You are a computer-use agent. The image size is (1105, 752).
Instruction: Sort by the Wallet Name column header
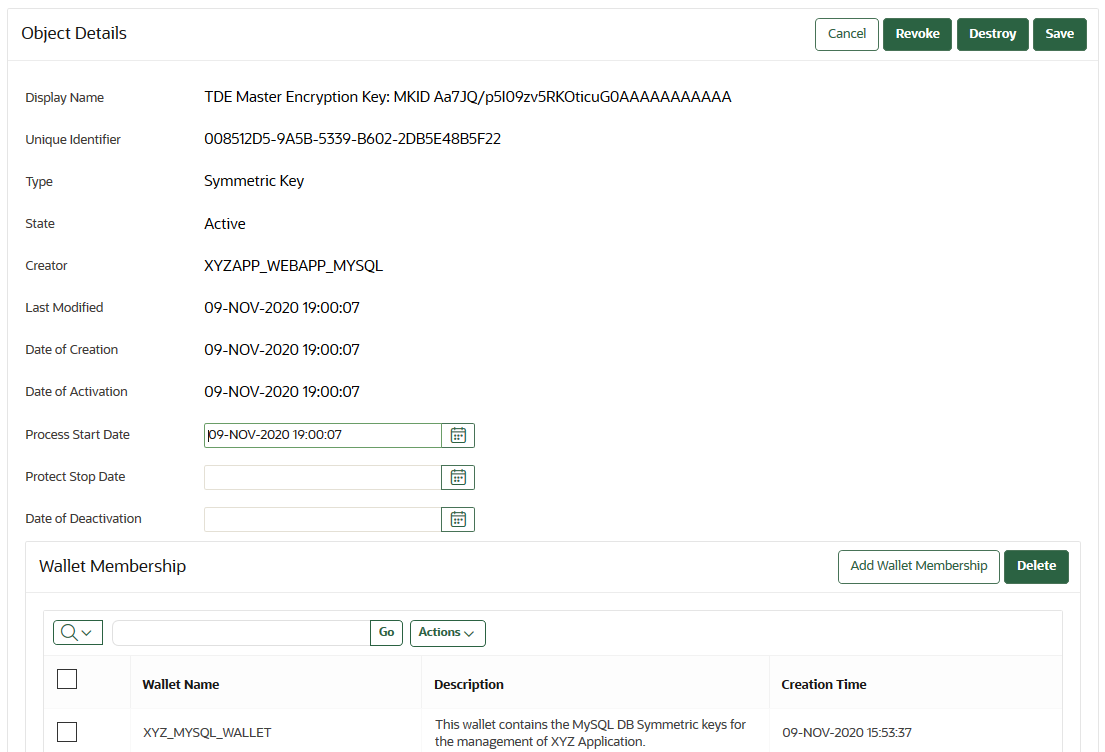(180, 684)
